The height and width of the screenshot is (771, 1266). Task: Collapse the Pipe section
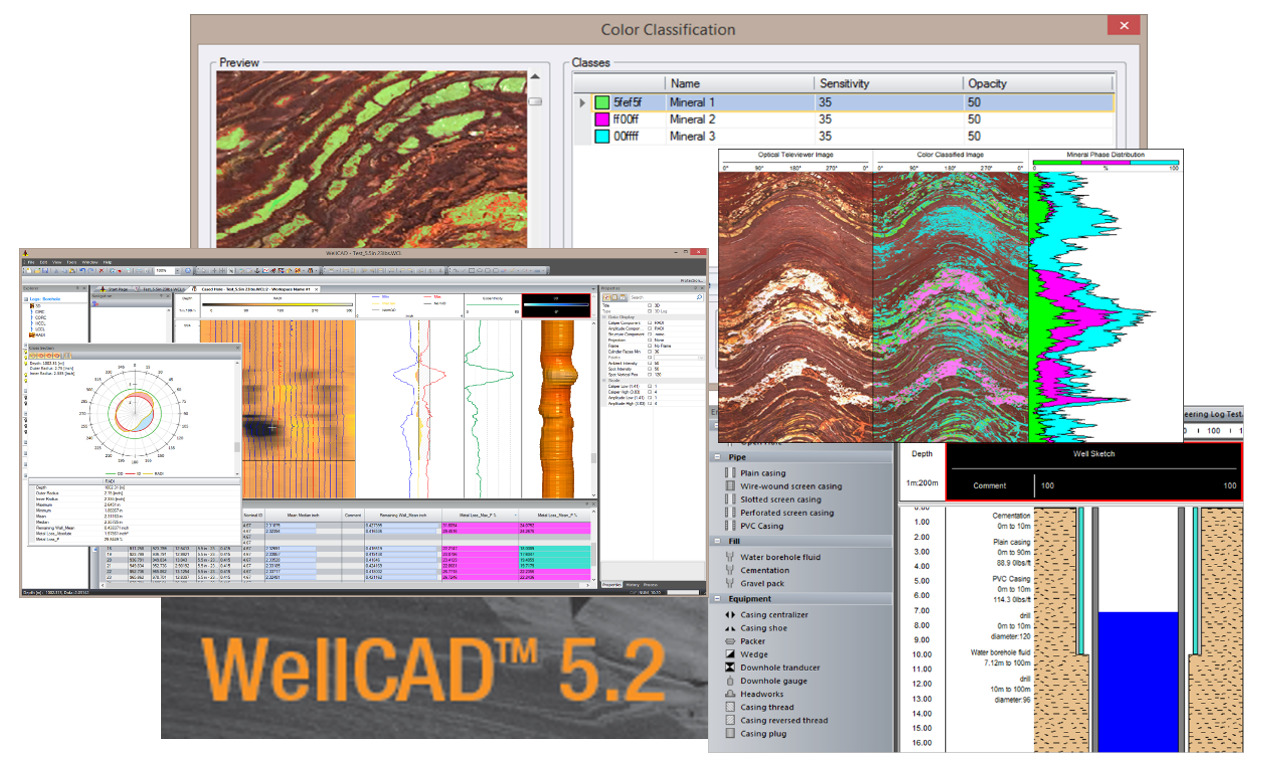(717, 457)
